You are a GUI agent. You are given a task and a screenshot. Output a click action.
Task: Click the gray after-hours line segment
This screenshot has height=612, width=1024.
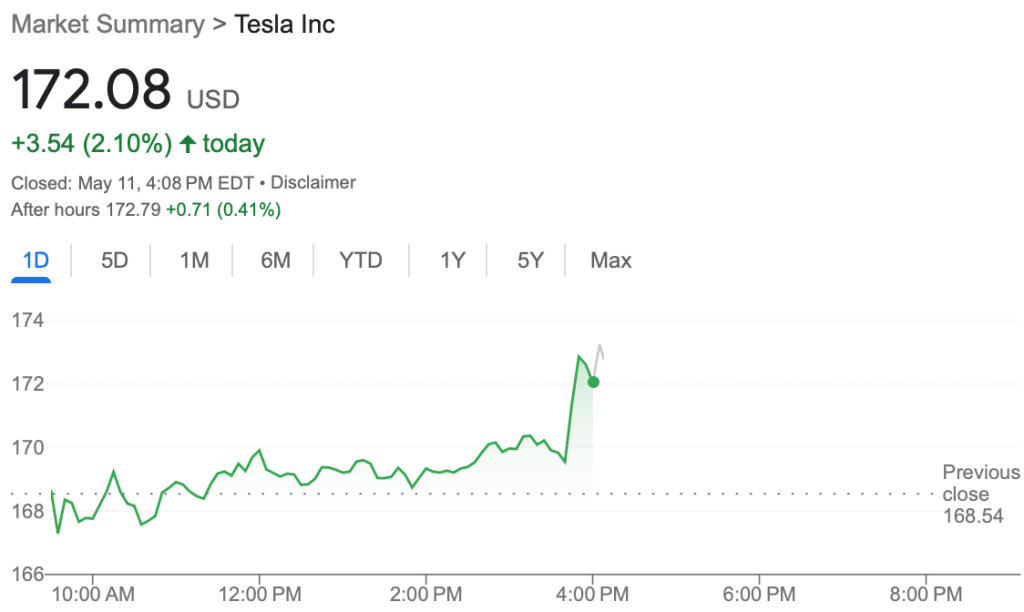tap(599, 359)
